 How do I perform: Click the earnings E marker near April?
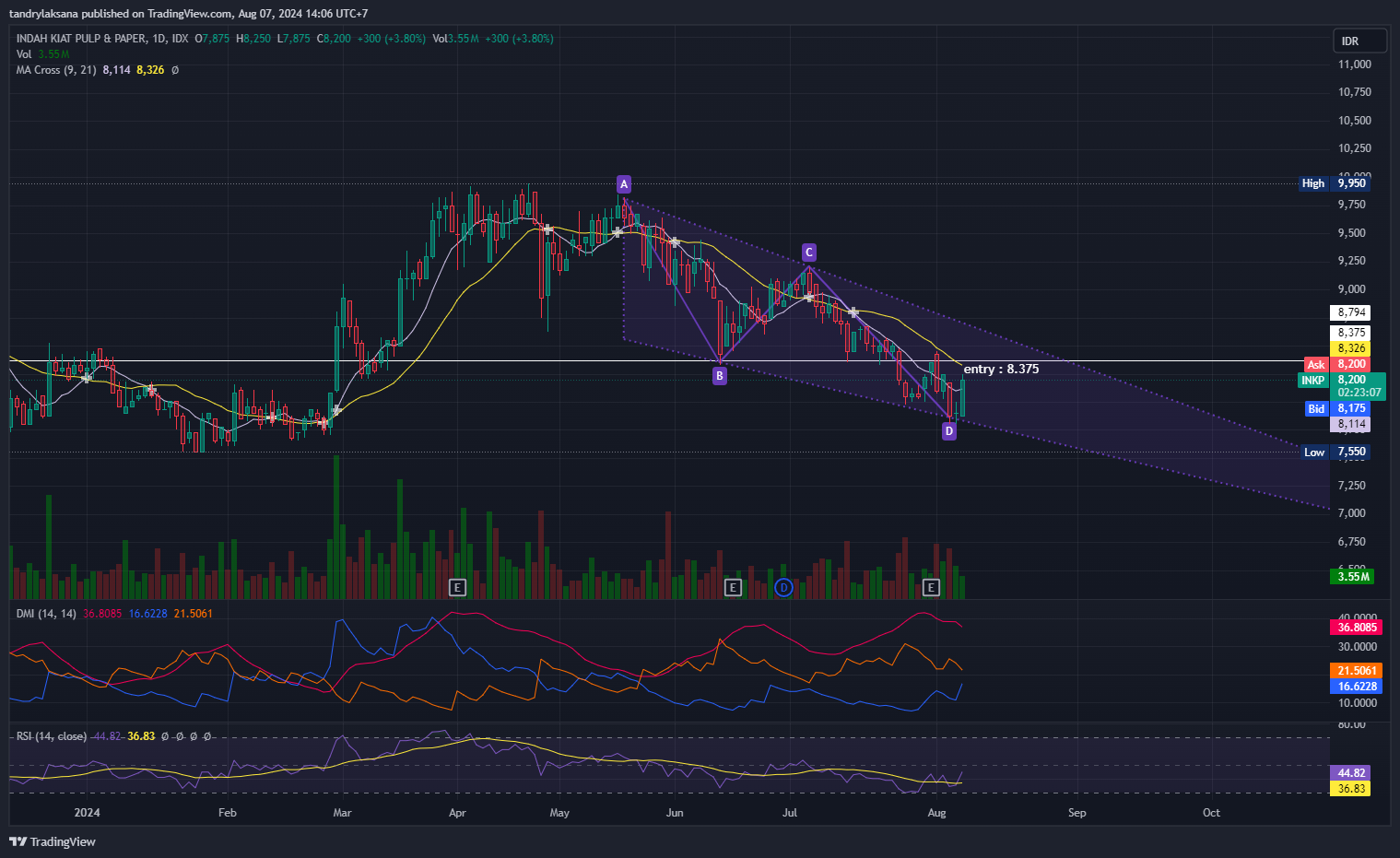(457, 587)
